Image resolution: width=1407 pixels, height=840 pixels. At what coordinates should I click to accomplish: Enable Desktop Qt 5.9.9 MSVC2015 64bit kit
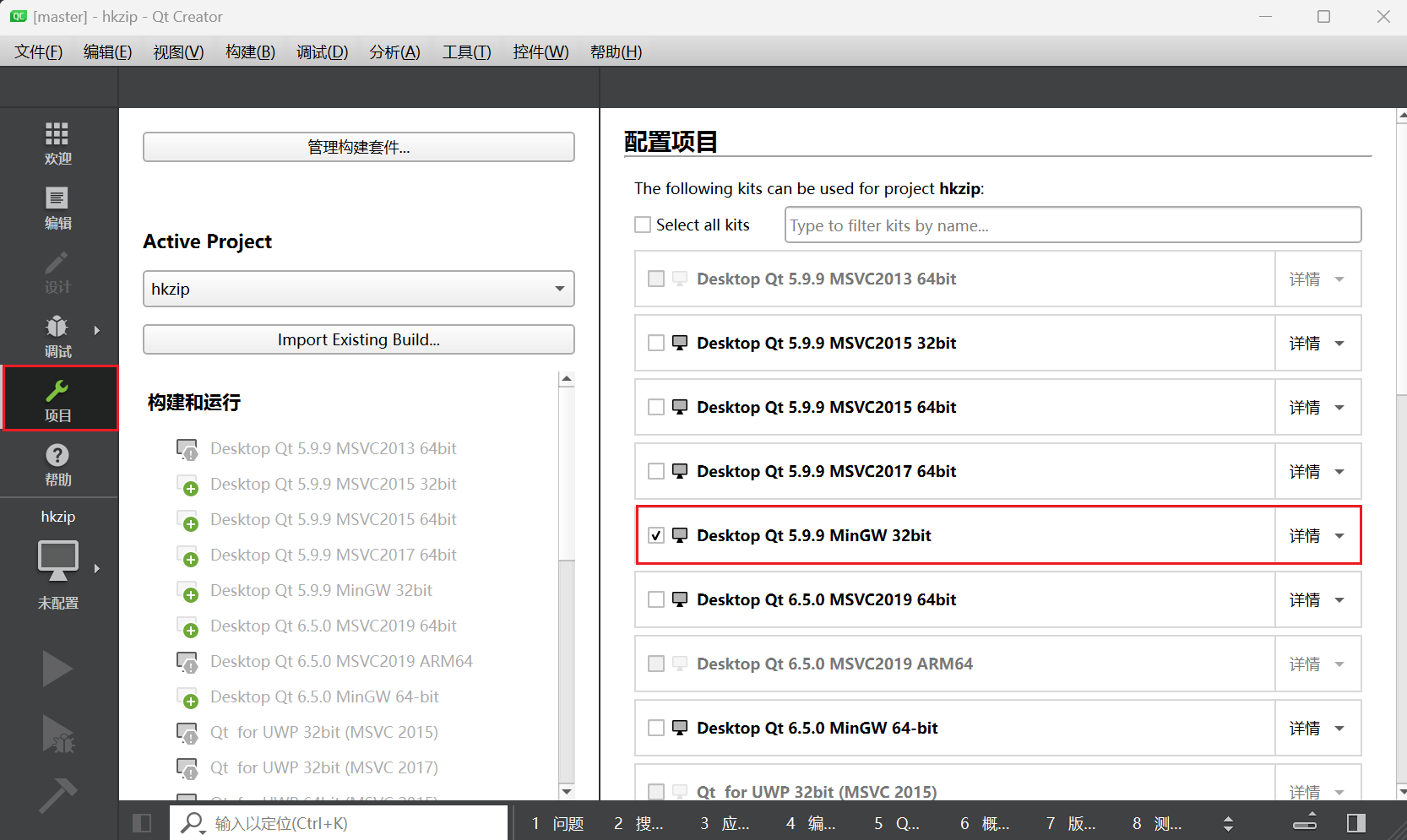(656, 407)
